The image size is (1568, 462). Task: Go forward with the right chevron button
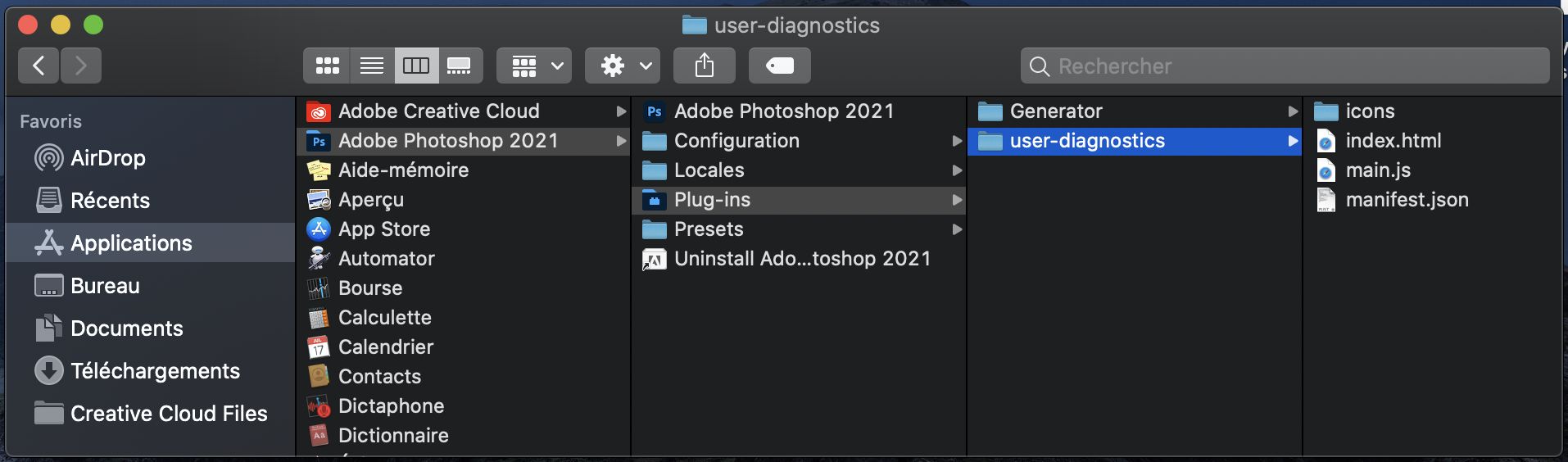click(x=80, y=66)
